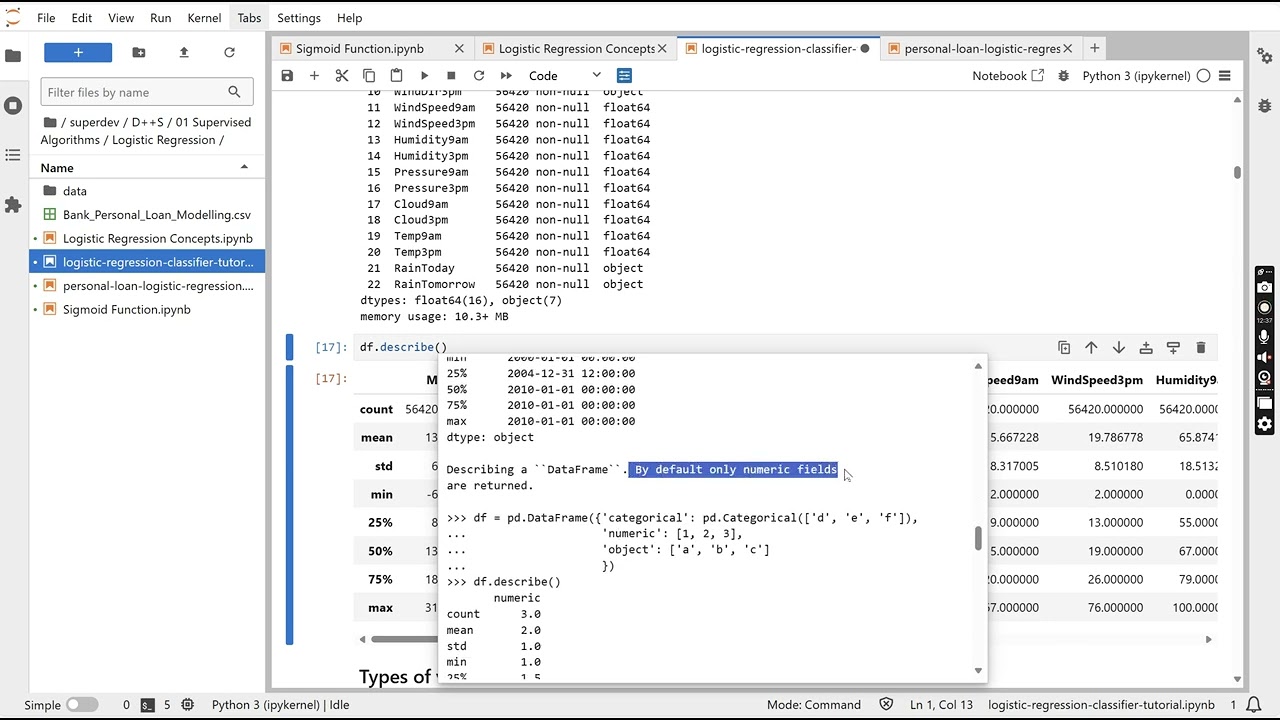
Task: Delete the df.describe() cell
Action: (1201, 347)
